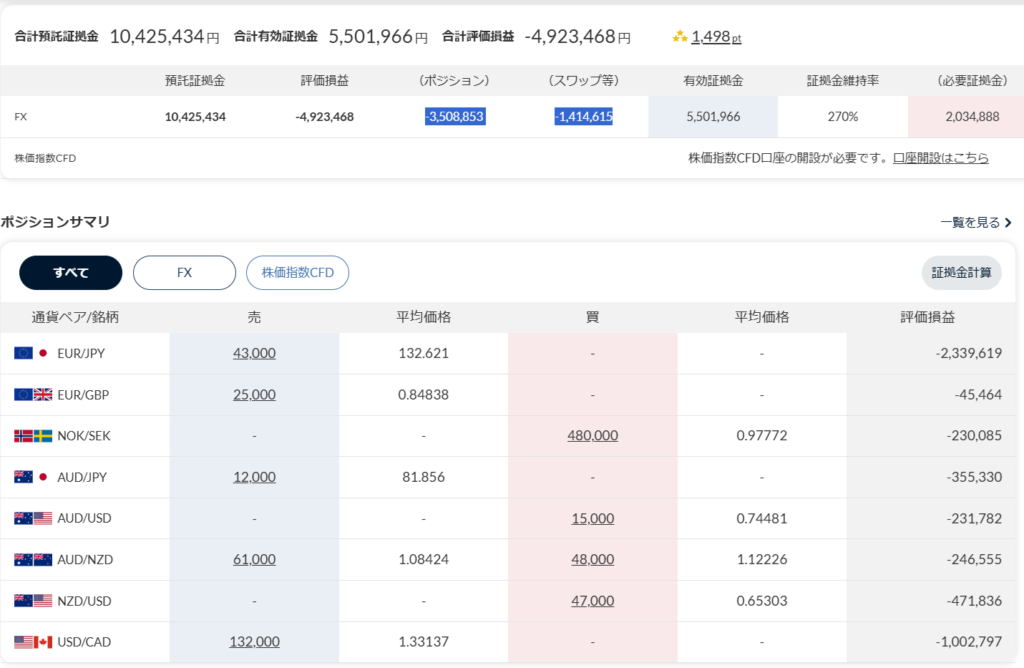This screenshot has width=1024, height=668.
Task: Select the すべて filter tab
Action: pos(71,272)
